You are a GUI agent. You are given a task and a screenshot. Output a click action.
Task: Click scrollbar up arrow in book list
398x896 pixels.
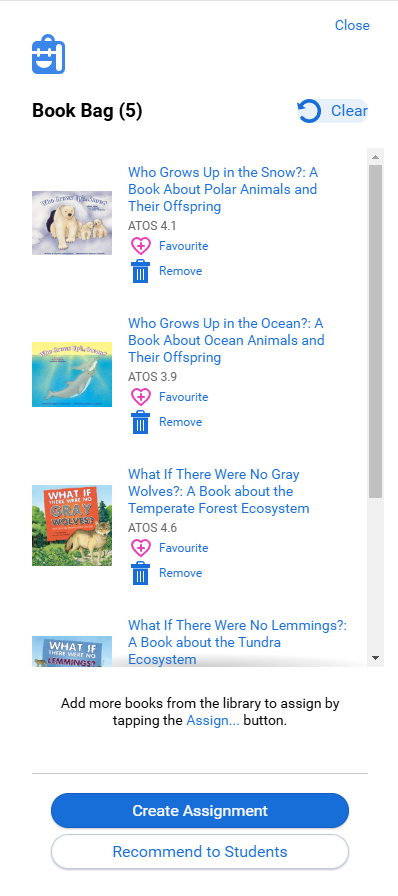pyautogui.click(x=375, y=157)
